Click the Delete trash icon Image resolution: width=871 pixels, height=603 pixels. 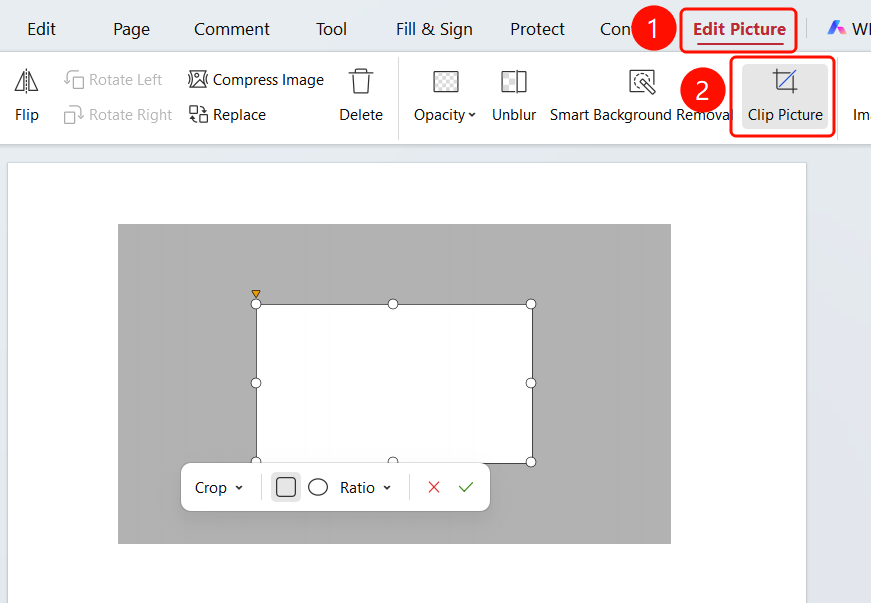pyautogui.click(x=361, y=82)
